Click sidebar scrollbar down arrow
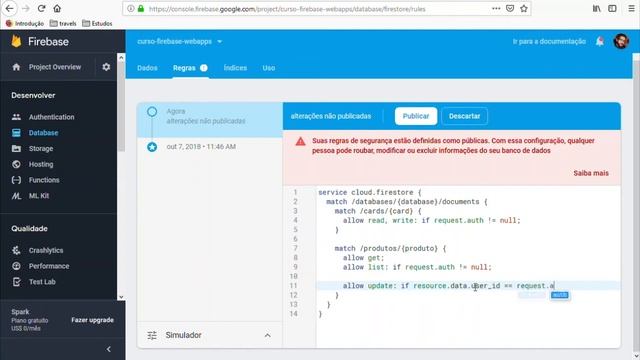 click(x=121, y=297)
